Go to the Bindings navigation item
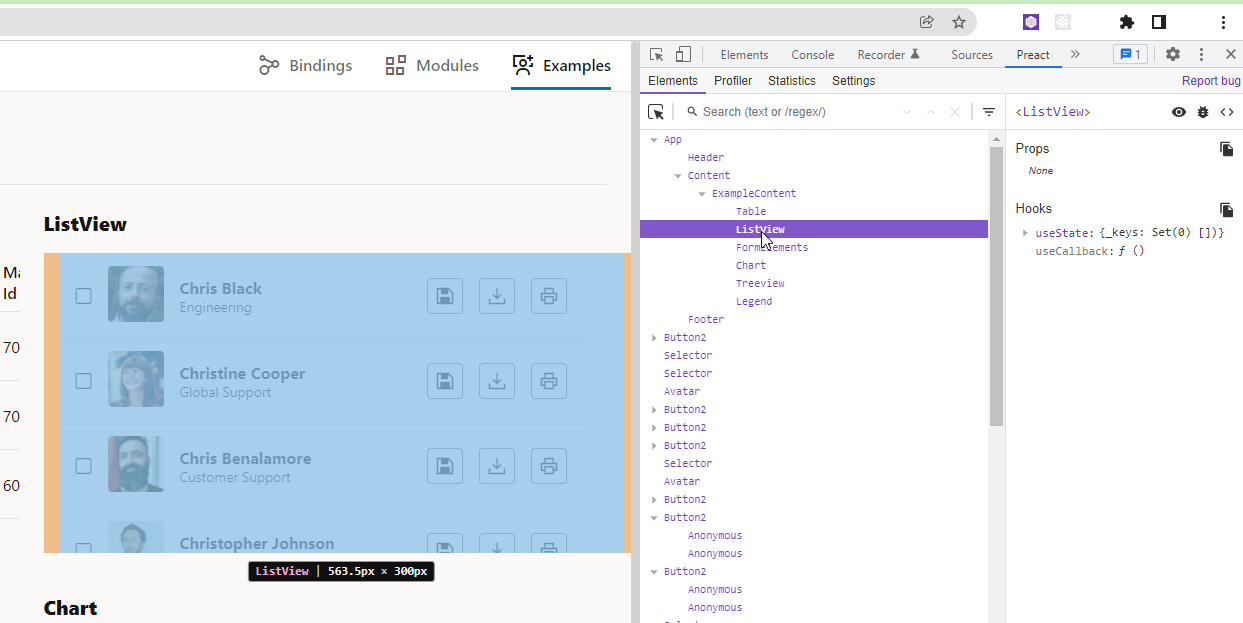Image resolution: width=1243 pixels, height=623 pixels. [x=305, y=66]
